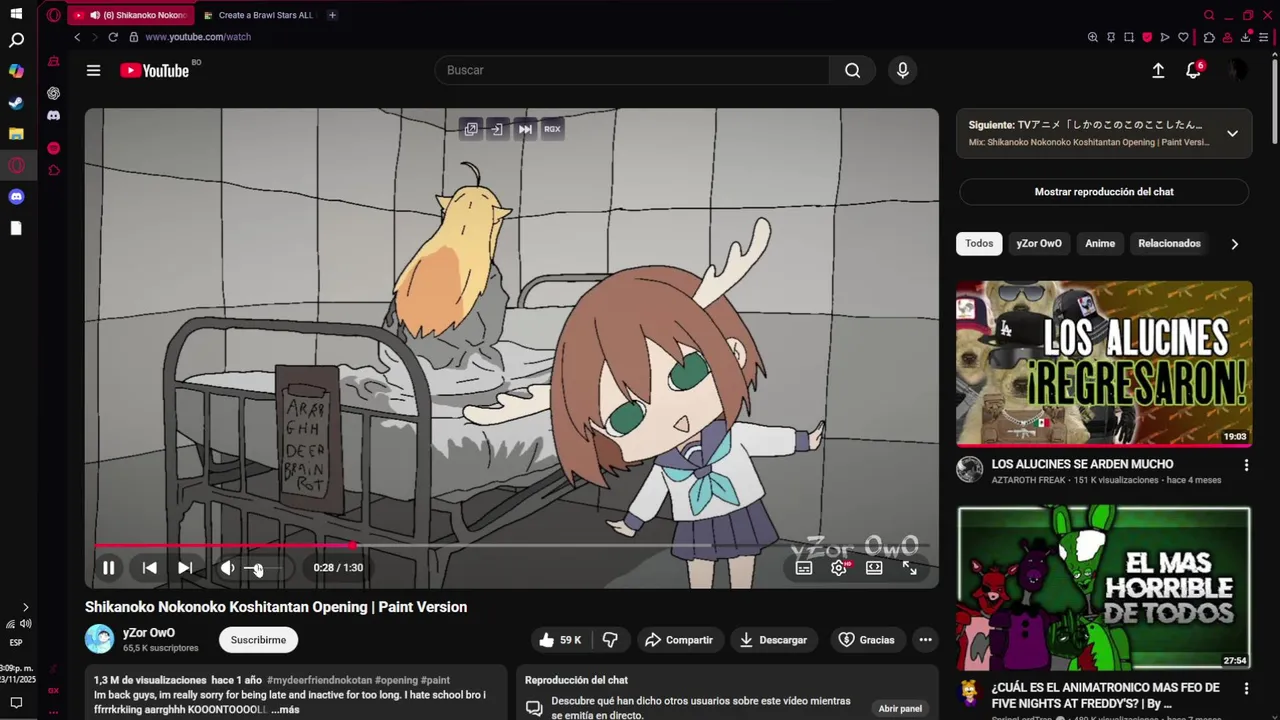Click Mostrar reproducción del chat
This screenshot has width=1280, height=720.
click(x=1104, y=192)
